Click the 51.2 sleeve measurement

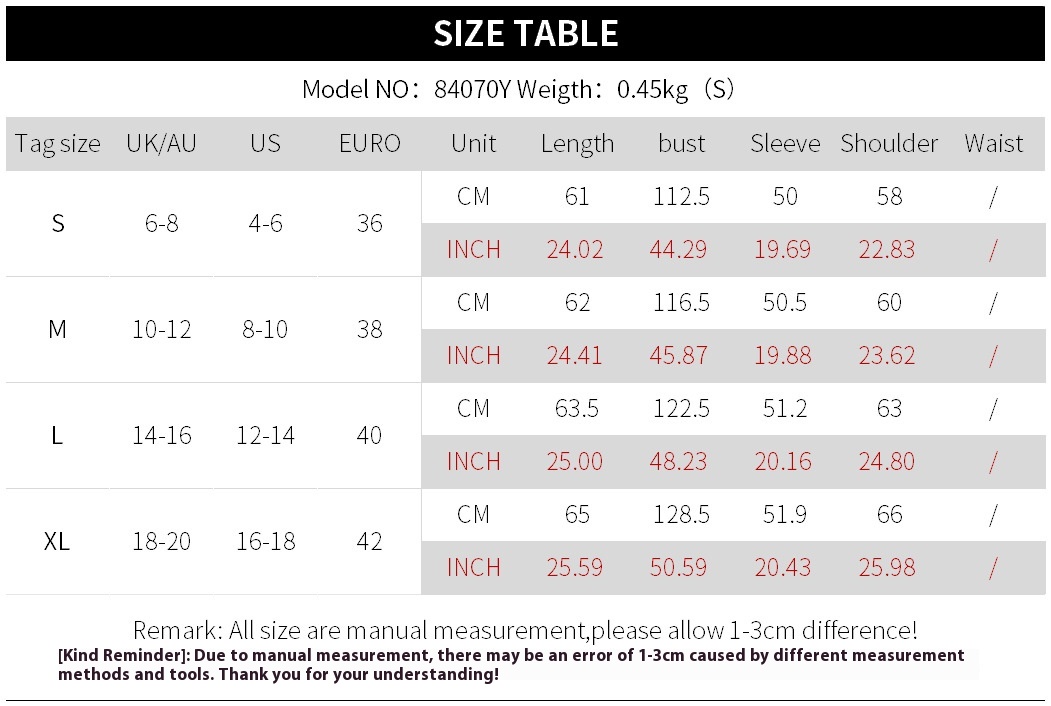pyautogui.click(x=785, y=408)
